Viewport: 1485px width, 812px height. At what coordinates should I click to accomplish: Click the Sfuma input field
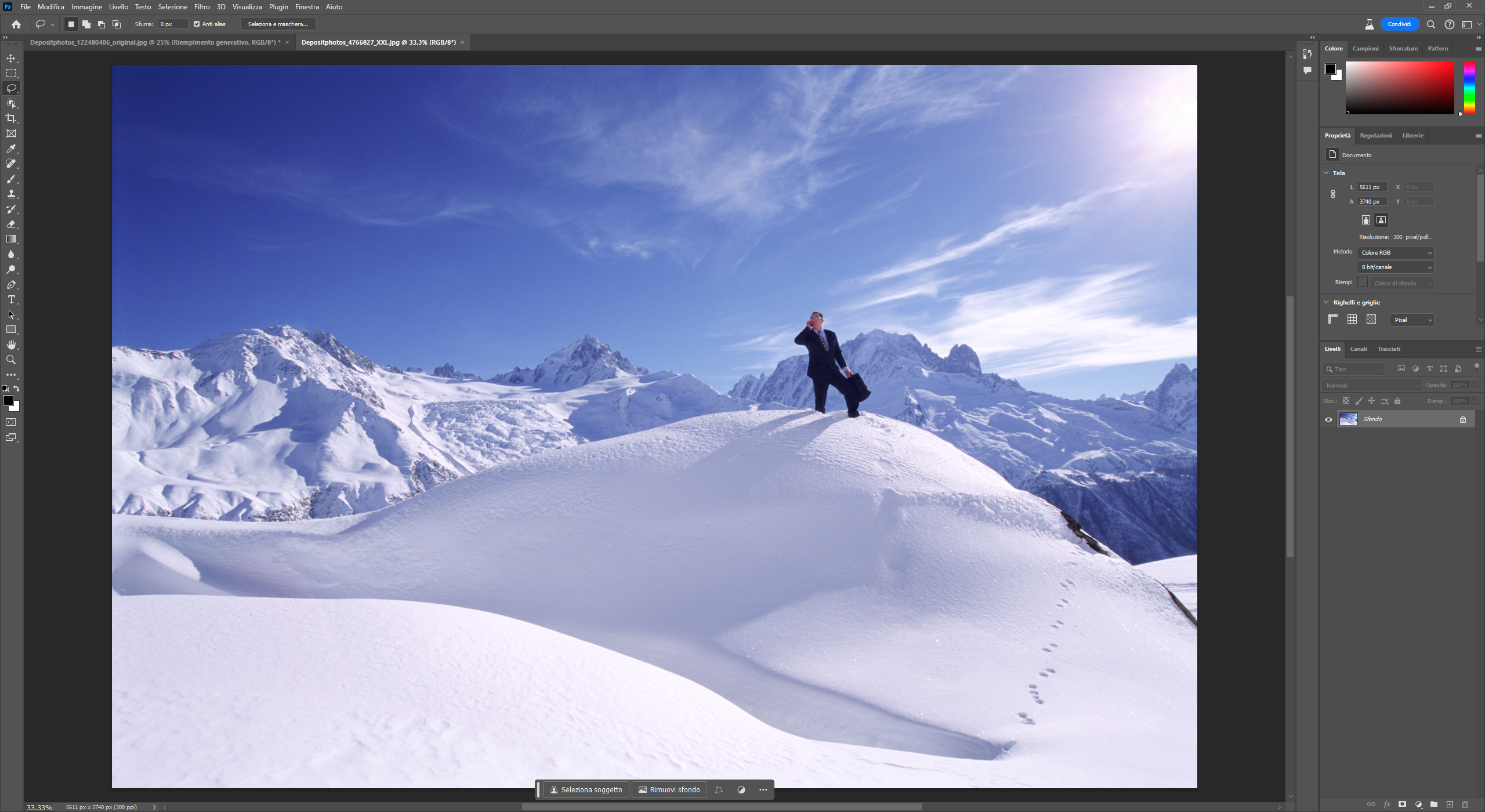[173, 24]
